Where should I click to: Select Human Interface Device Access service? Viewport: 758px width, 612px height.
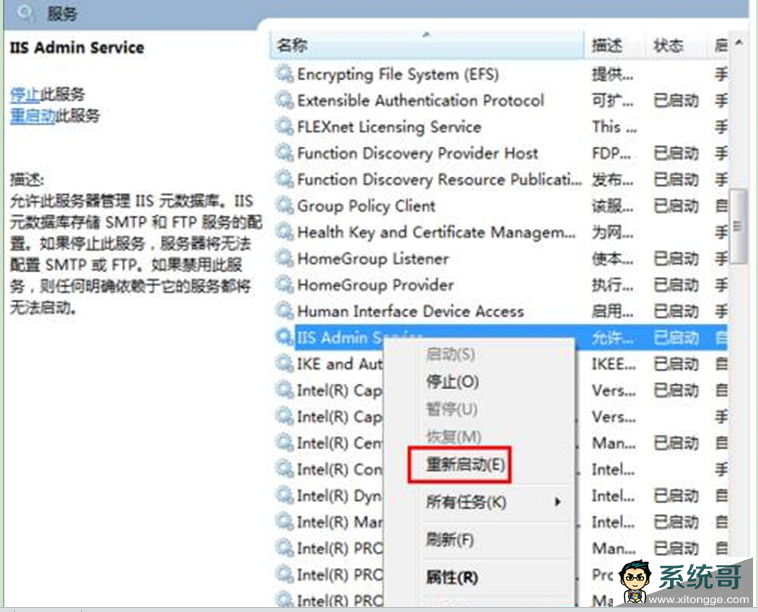tap(410, 311)
